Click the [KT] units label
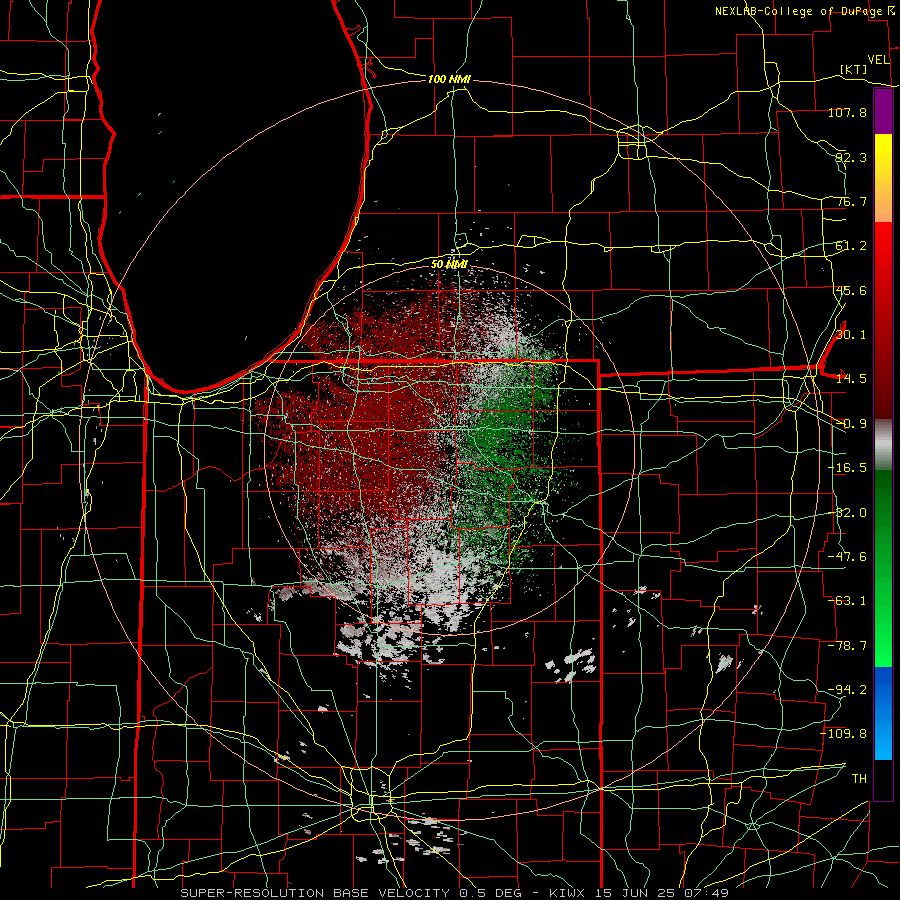 [x=854, y=69]
